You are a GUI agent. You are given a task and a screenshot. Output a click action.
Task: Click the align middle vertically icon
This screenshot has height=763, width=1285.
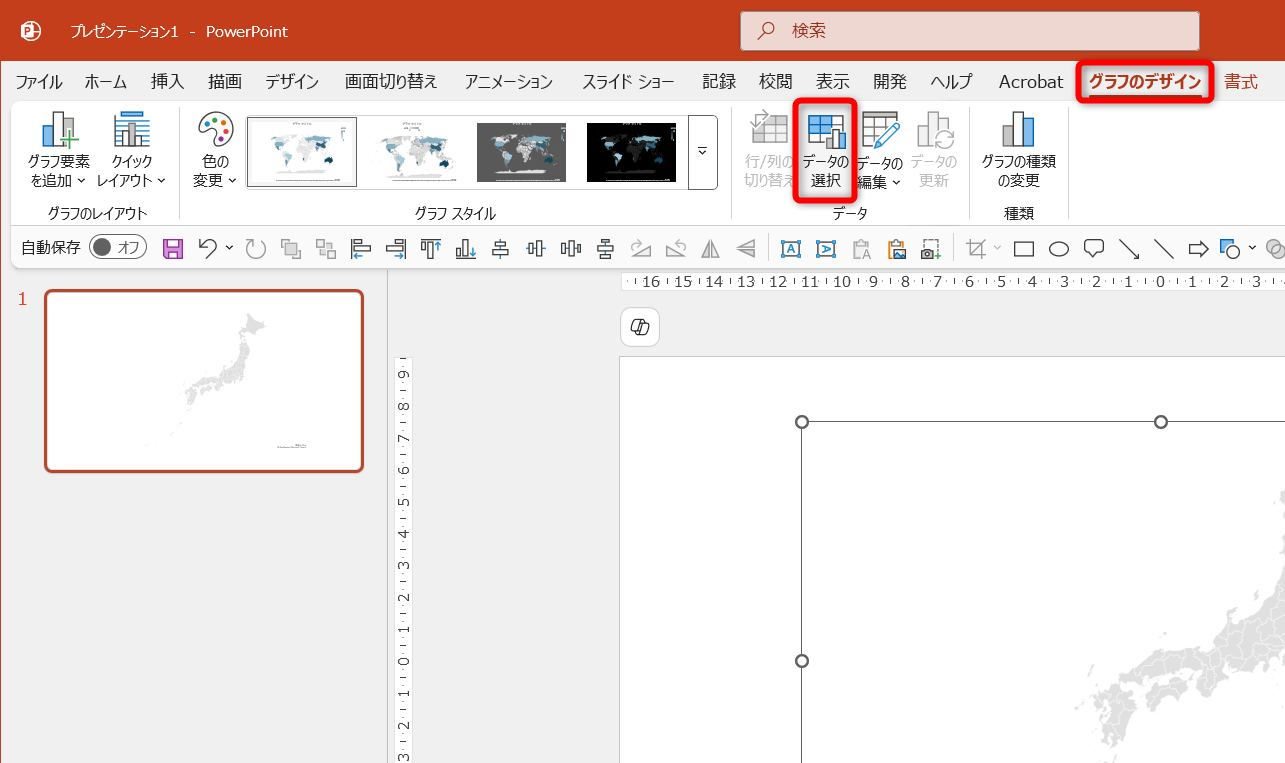point(536,249)
